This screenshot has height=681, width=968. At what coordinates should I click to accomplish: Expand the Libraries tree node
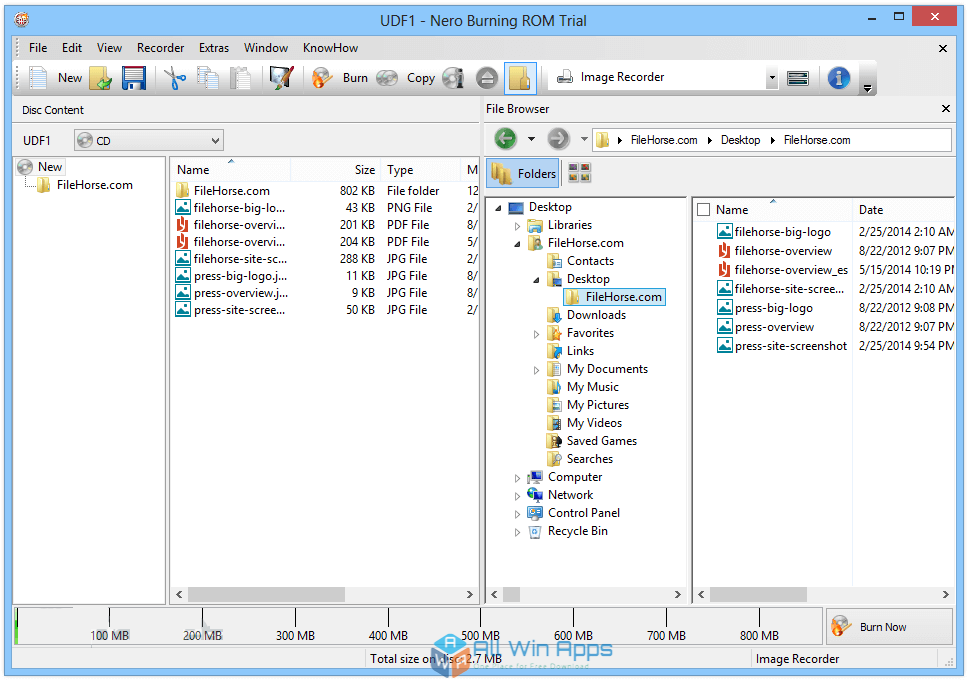click(517, 227)
